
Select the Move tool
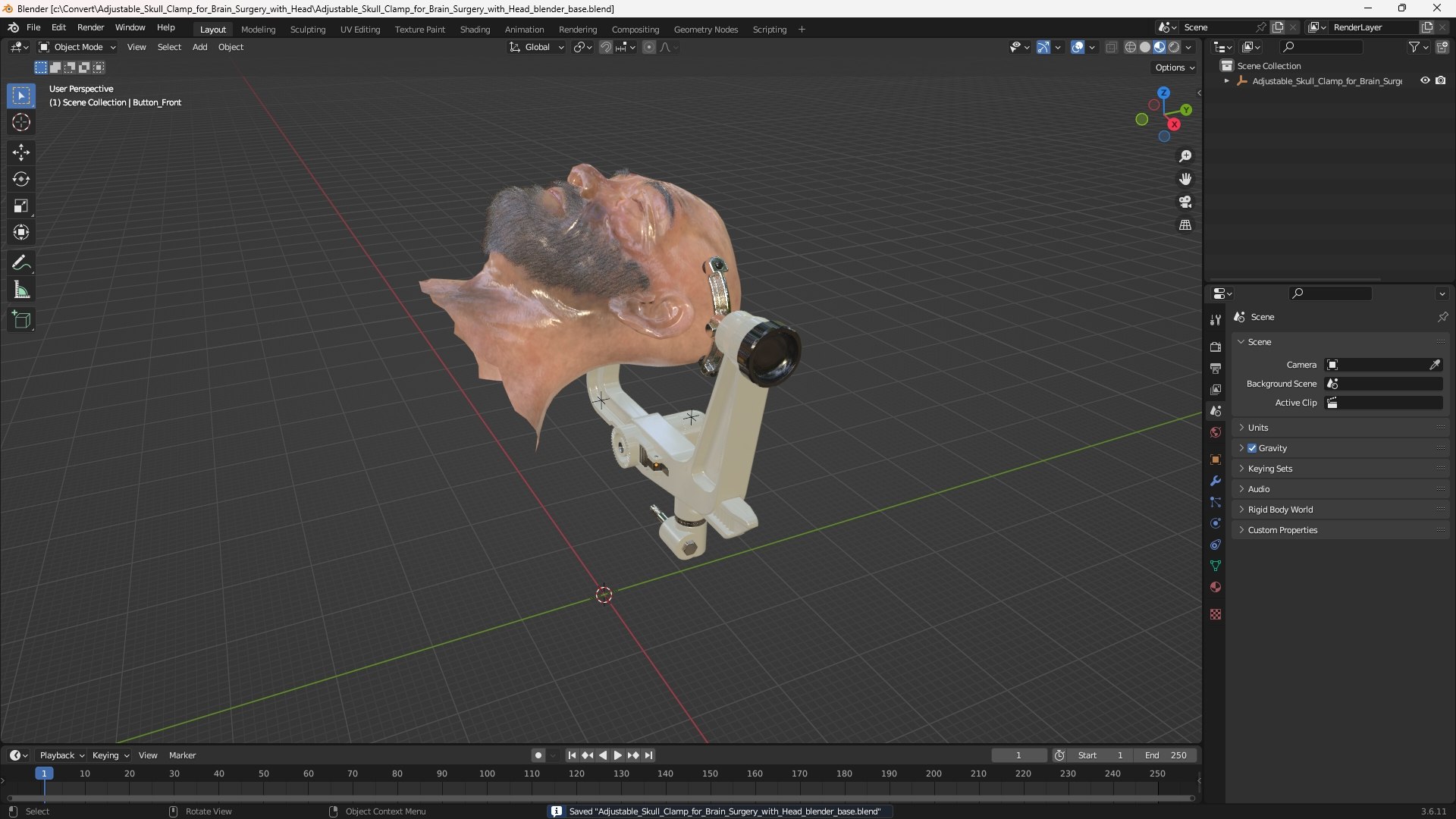click(x=21, y=152)
